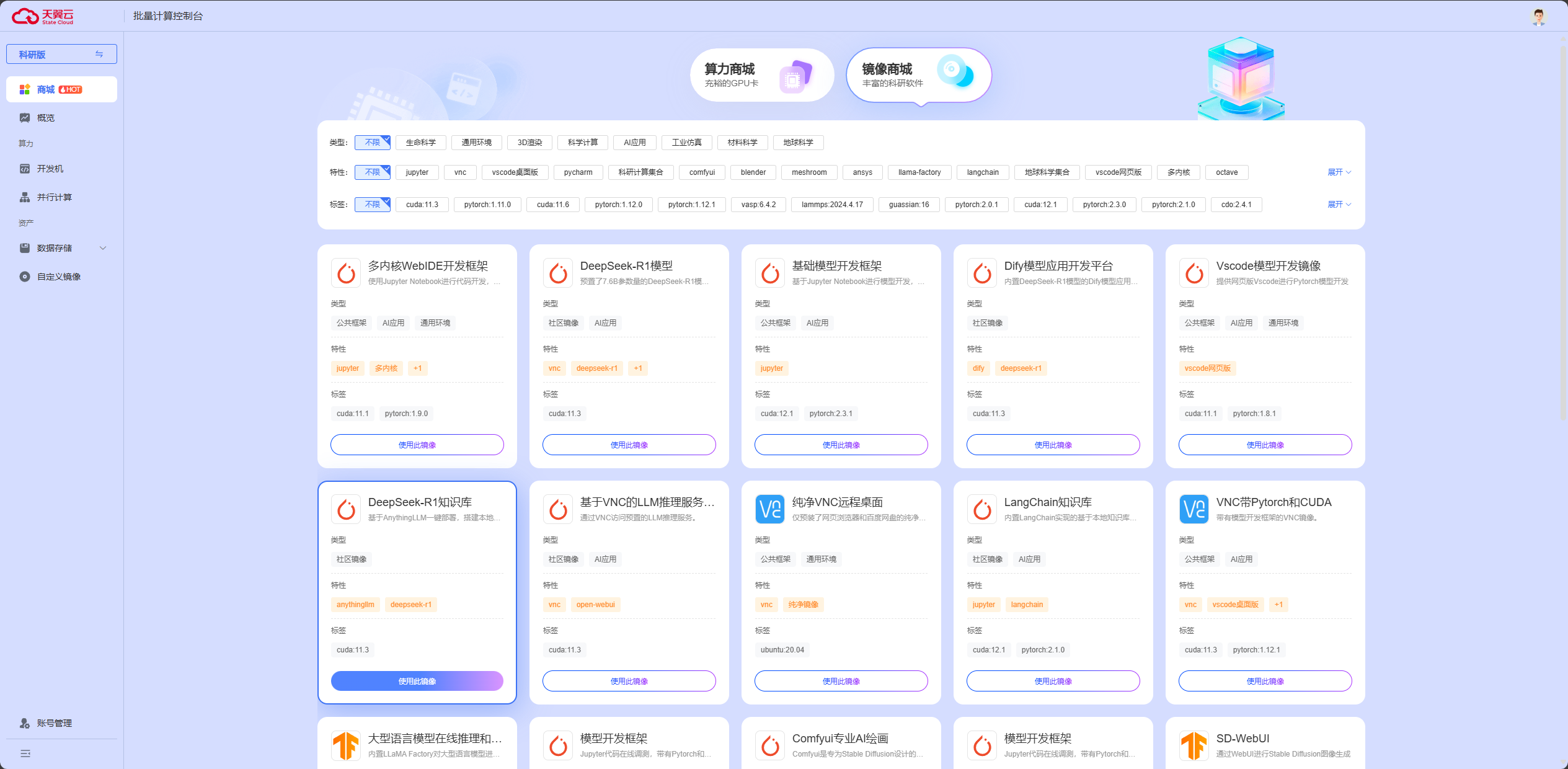Click the 科研版 switch arrows icon
1568x769 pixels.
coord(99,54)
